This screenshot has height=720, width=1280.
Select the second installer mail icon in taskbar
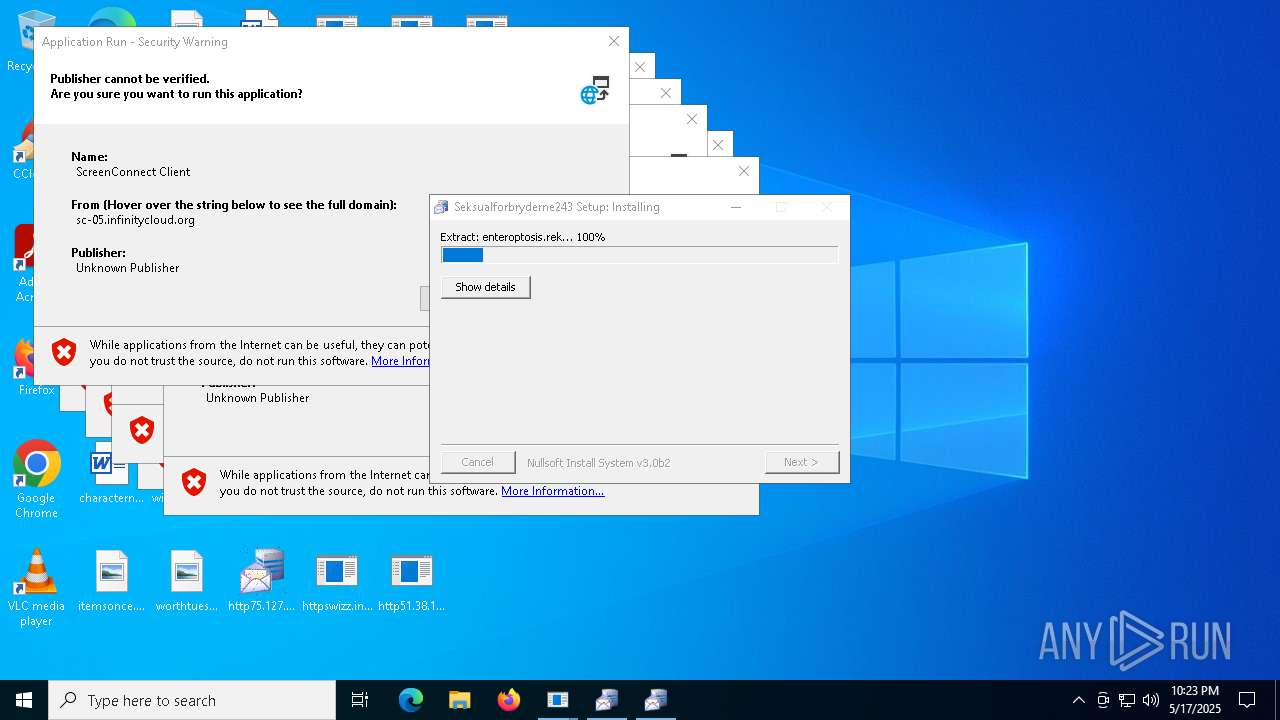(x=656, y=700)
